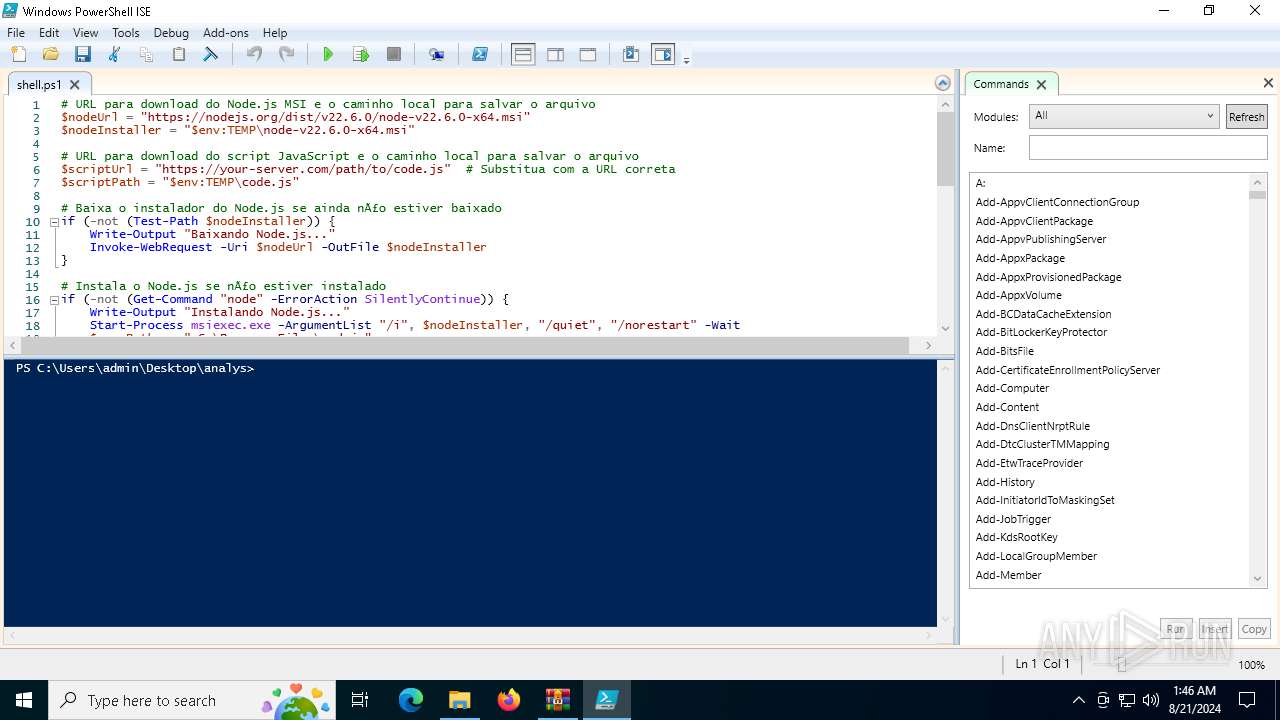Select Add-JobTrigger command
Viewport: 1280px width, 720px height.
[x=1013, y=519]
